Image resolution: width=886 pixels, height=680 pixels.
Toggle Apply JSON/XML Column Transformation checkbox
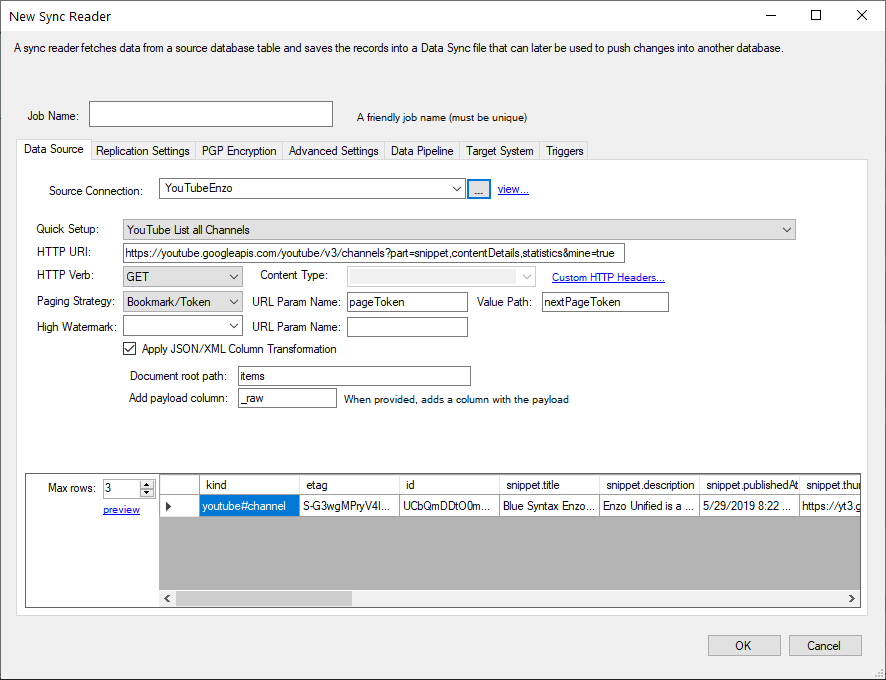129,349
